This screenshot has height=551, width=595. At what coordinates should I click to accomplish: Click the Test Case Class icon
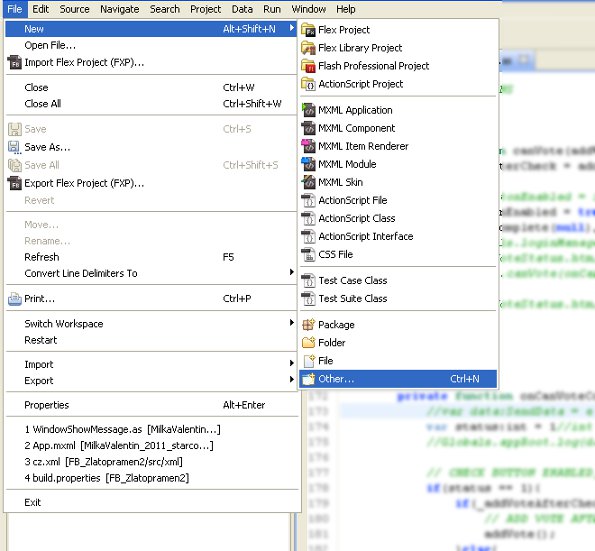(x=308, y=280)
